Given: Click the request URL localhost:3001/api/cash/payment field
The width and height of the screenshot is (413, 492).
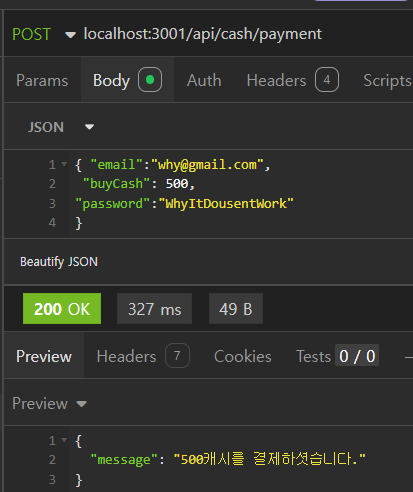Looking at the screenshot, I should click(x=203, y=34).
